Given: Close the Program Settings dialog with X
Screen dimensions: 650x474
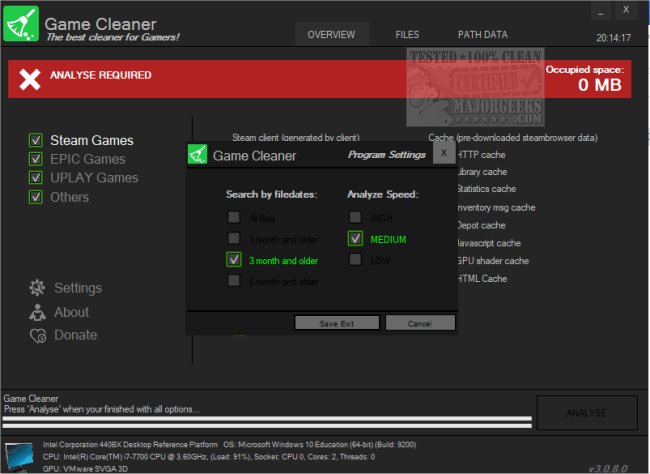Looking at the screenshot, I should [x=444, y=153].
